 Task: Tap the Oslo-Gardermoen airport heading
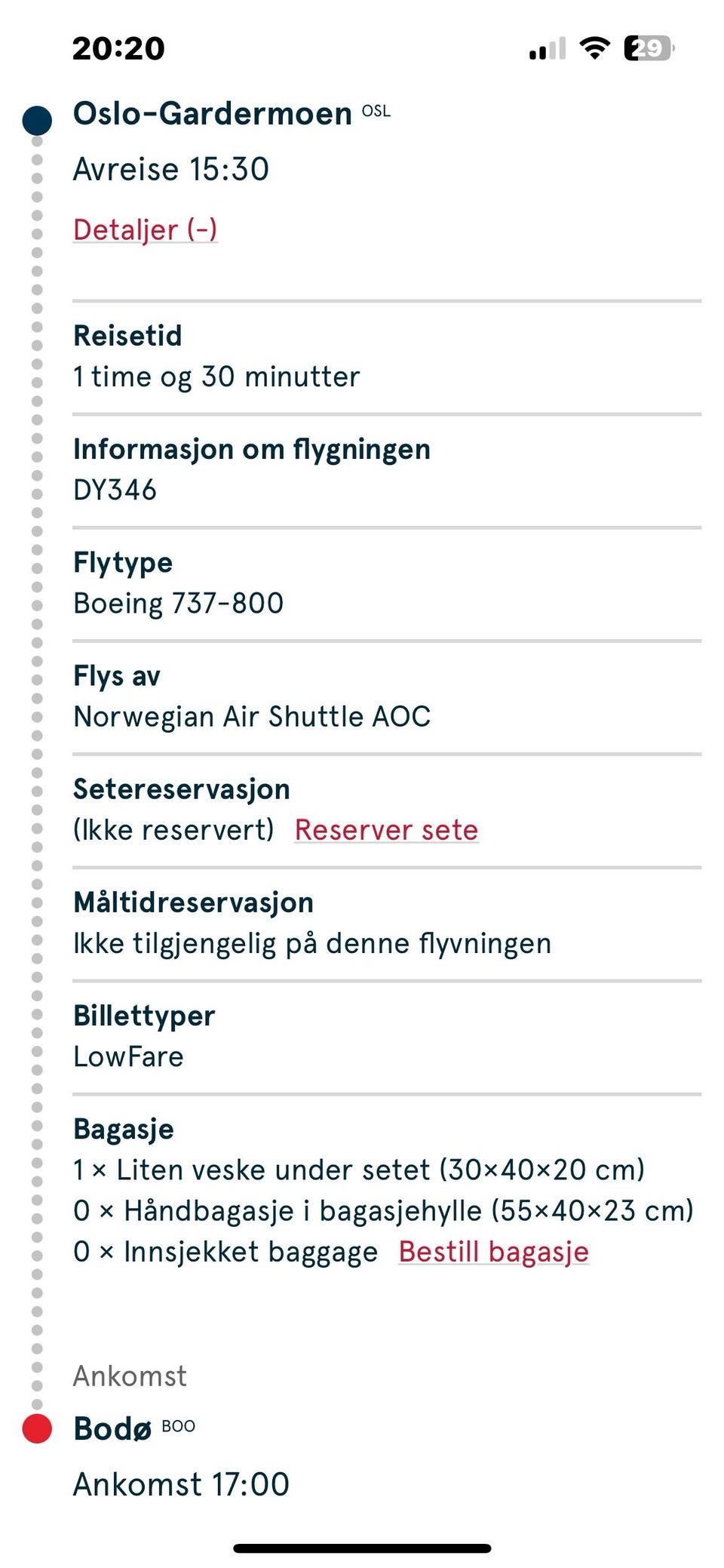coord(212,114)
